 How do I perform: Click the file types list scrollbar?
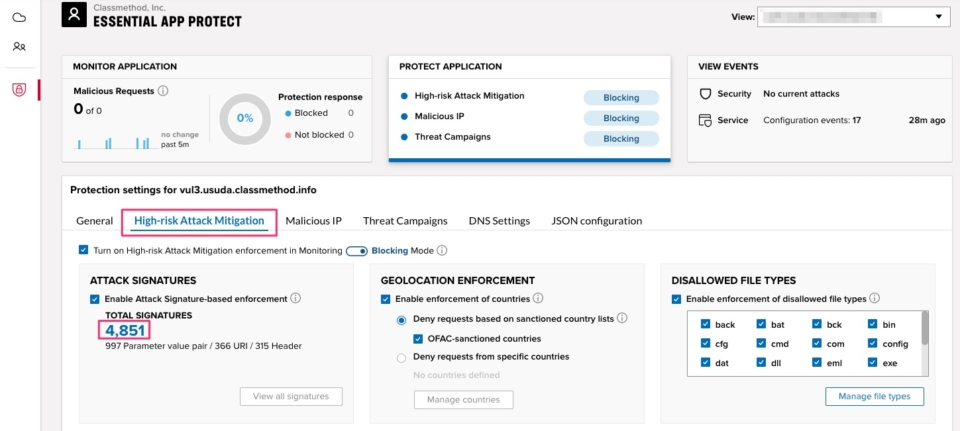[924, 328]
